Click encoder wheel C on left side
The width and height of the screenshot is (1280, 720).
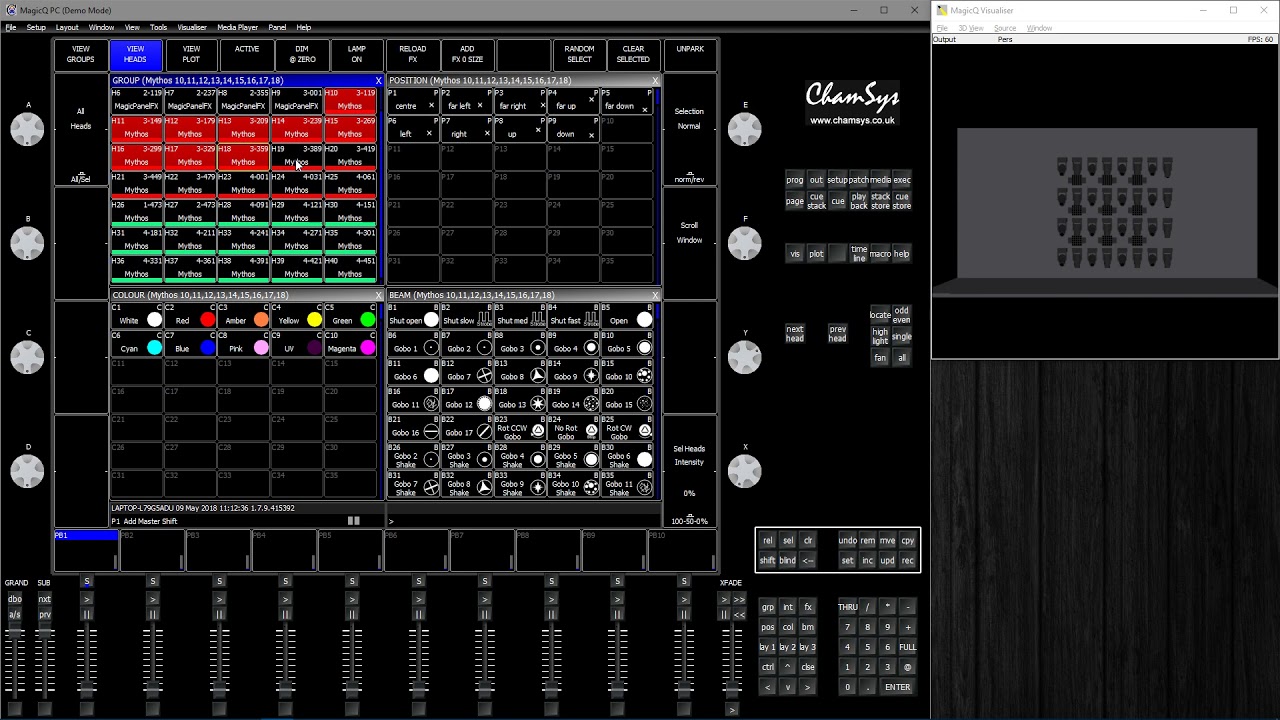[x=28, y=356]
